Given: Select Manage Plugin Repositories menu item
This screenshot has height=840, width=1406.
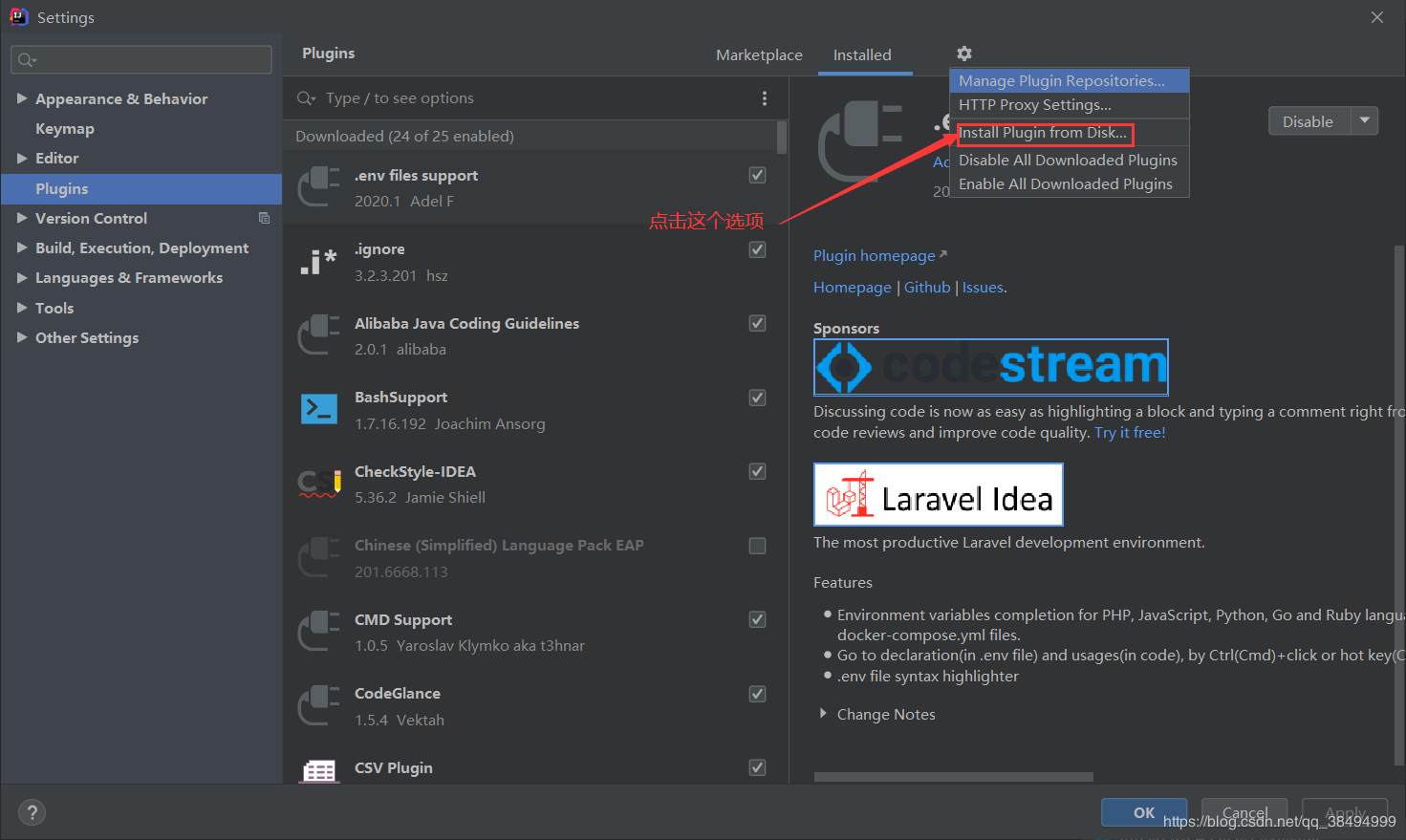Looking at the screenshot, I should [1070, 81].
